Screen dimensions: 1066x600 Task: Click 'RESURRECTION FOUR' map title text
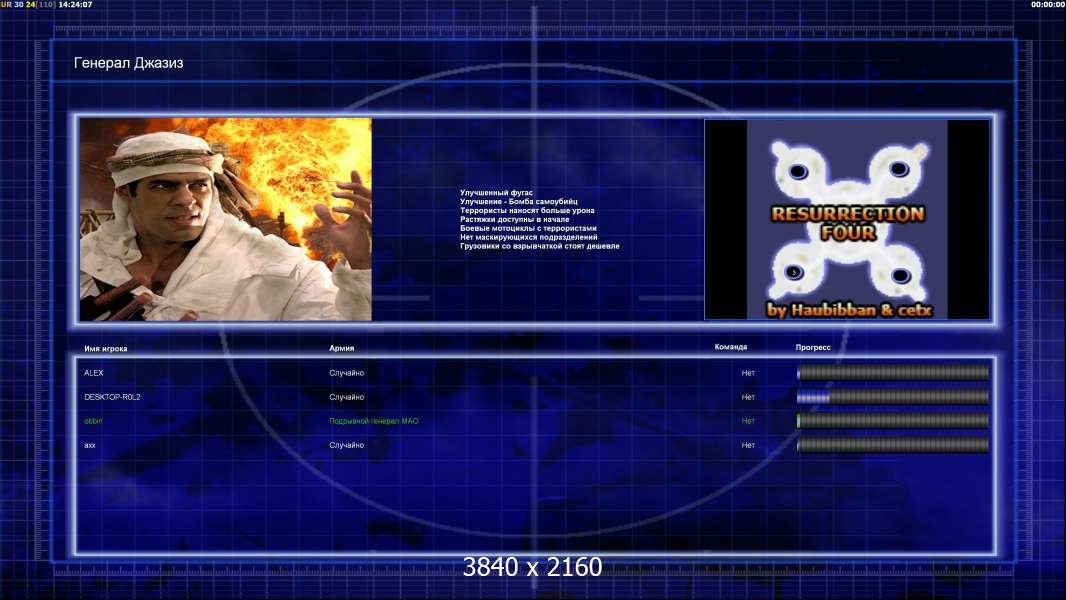tap(848, 223)
